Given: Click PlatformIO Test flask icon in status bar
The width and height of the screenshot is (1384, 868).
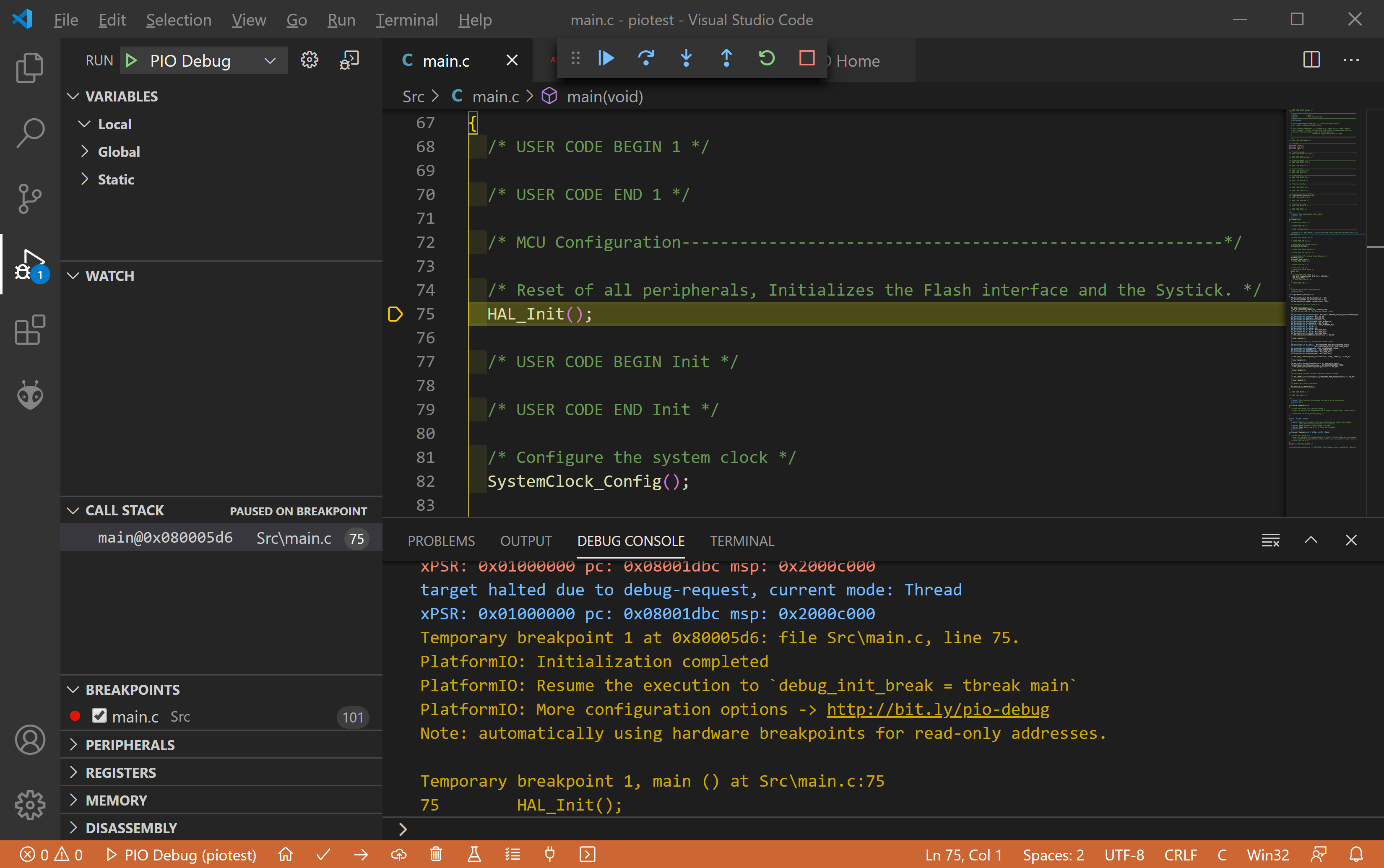Looking at the screenshot, I should tap(474, 854).
